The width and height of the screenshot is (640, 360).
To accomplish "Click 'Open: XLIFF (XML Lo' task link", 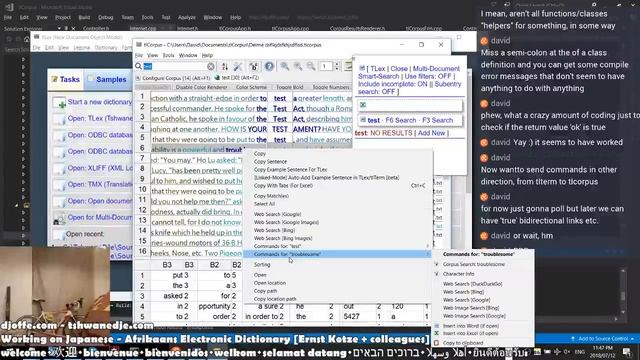I will 100,168.
